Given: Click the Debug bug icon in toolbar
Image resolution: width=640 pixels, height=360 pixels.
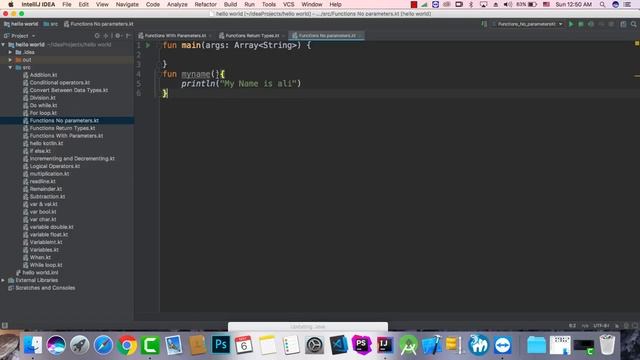Looking at the screenshot, I should click(581, 24).
